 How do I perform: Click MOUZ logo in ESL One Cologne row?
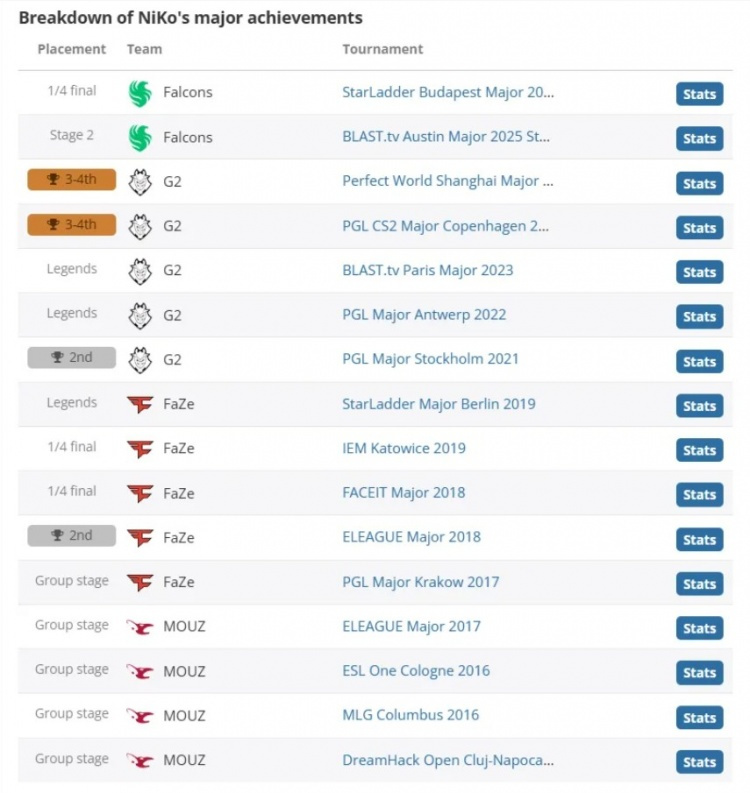click(x=140, y=672)
